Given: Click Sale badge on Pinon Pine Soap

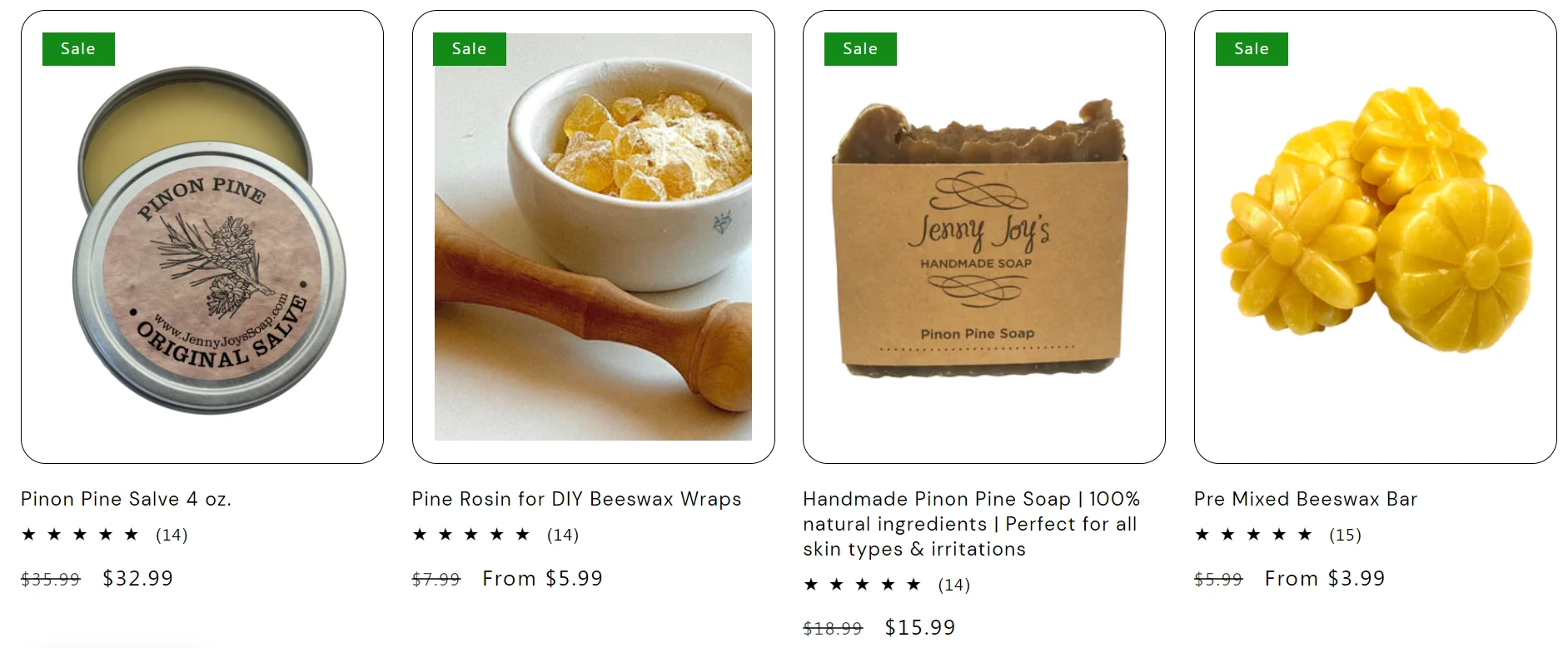Looking at the screenshot, I should (x=860, y=49).
